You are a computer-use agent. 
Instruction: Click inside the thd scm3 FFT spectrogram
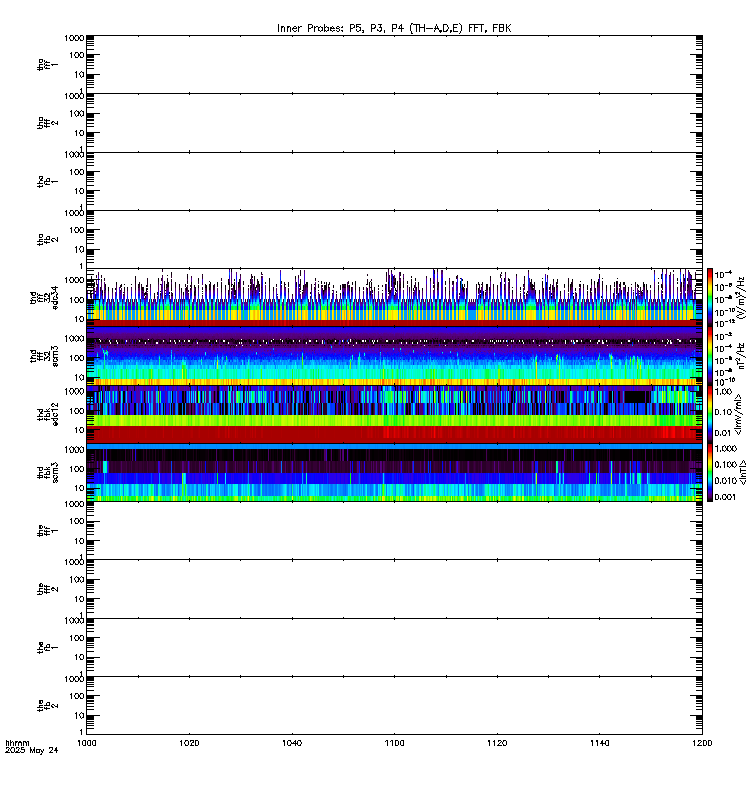pos(394,356)
